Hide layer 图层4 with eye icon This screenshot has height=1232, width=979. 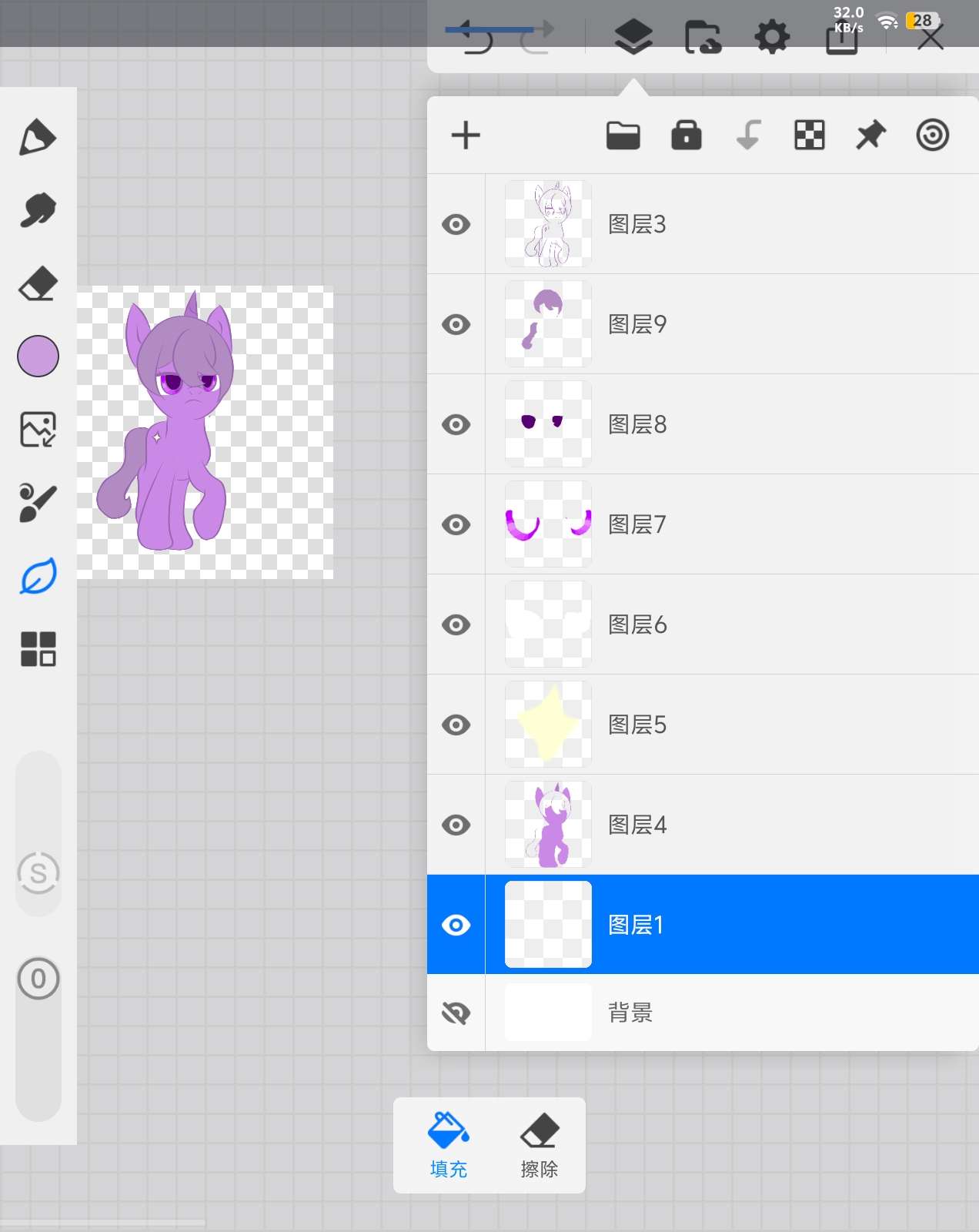pyautogui.click(x=456, y=825)
